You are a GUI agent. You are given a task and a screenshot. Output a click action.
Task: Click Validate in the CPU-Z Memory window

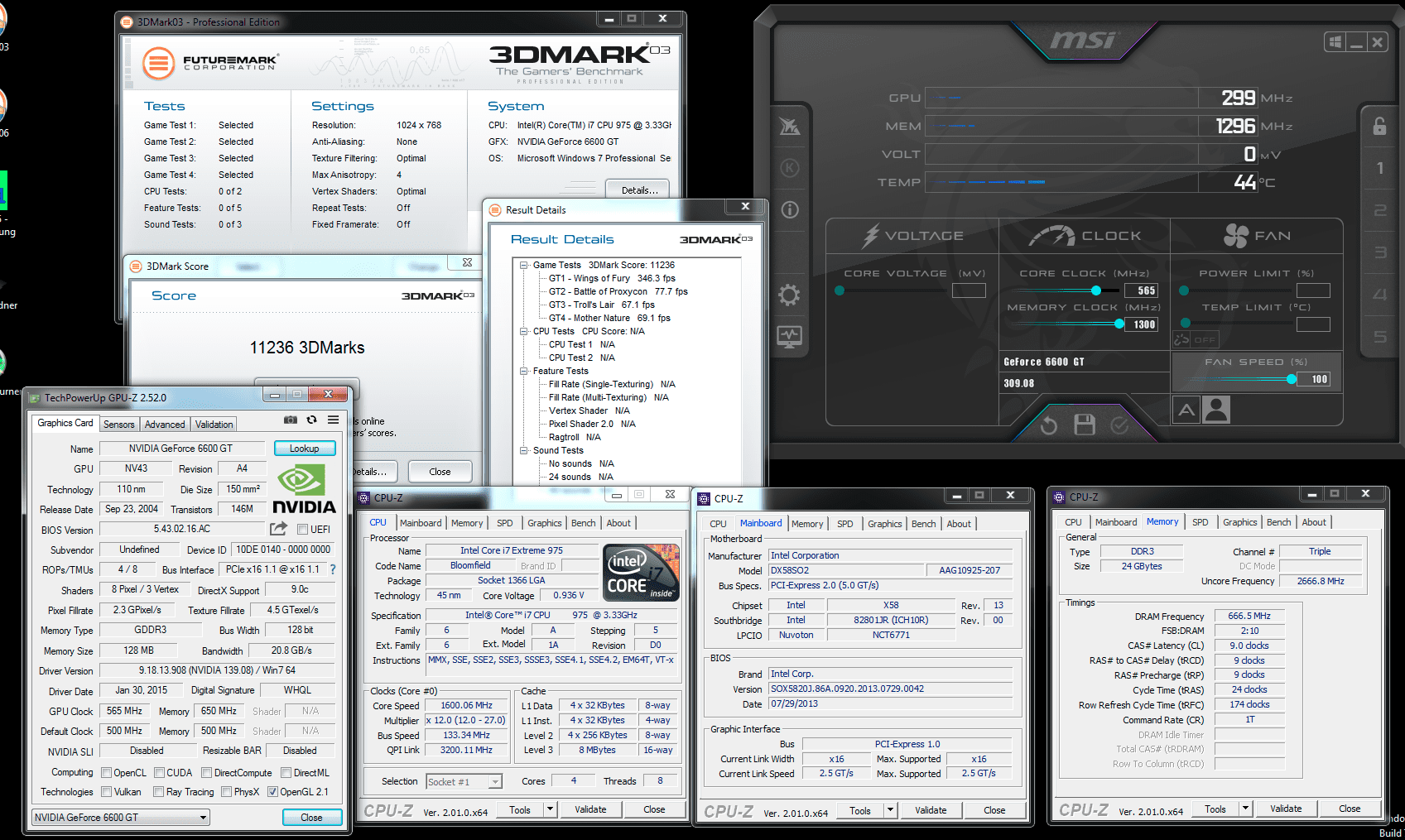(x=1286, y=809)
